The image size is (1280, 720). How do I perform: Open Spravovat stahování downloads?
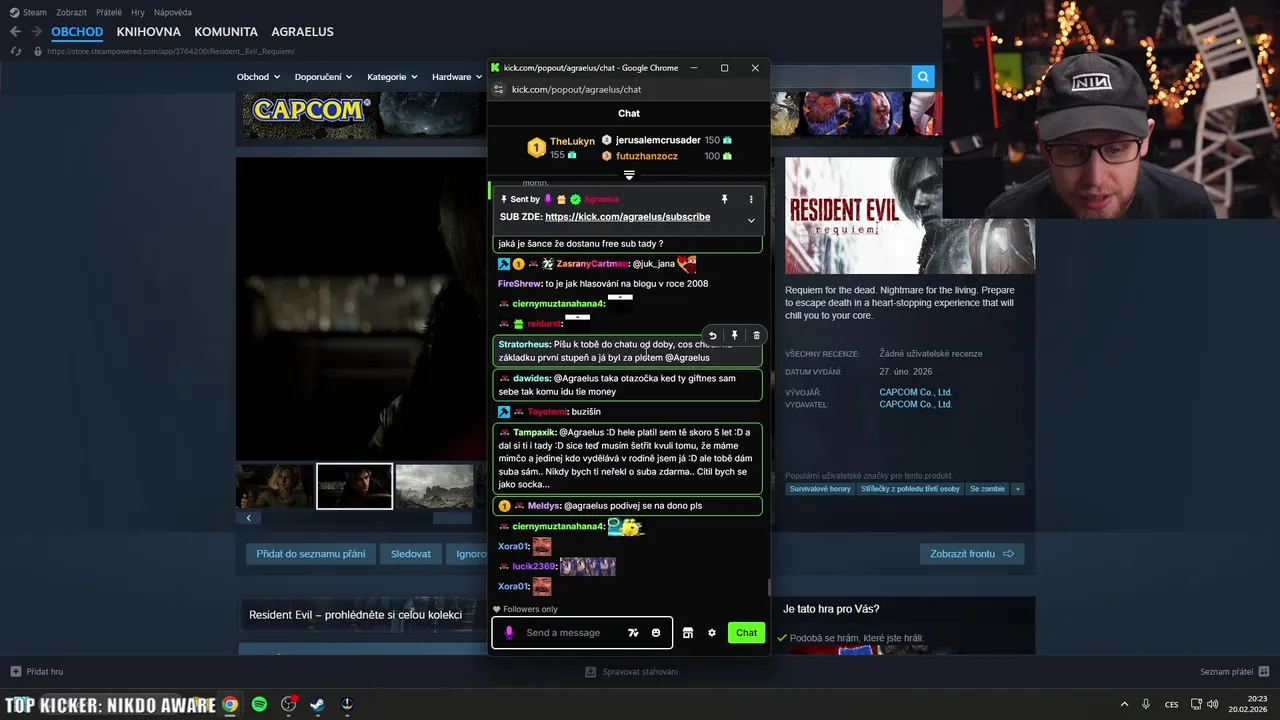pyautogui.click(x=632, y=672)
